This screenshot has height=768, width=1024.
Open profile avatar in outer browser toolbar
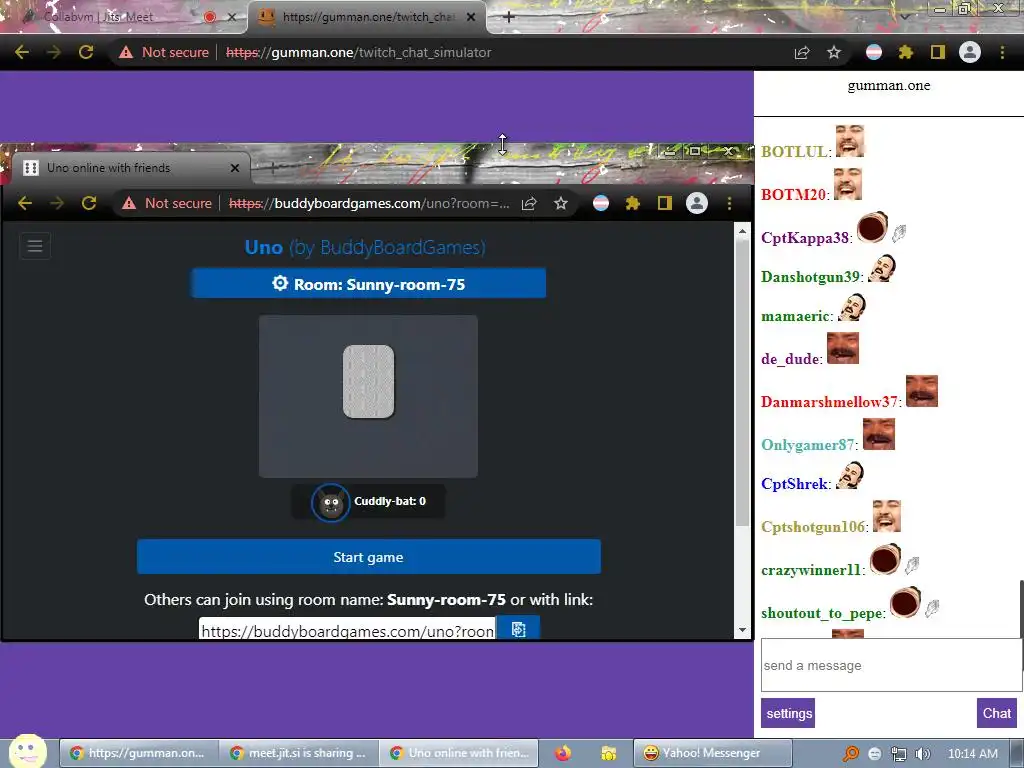coord(970,52)
